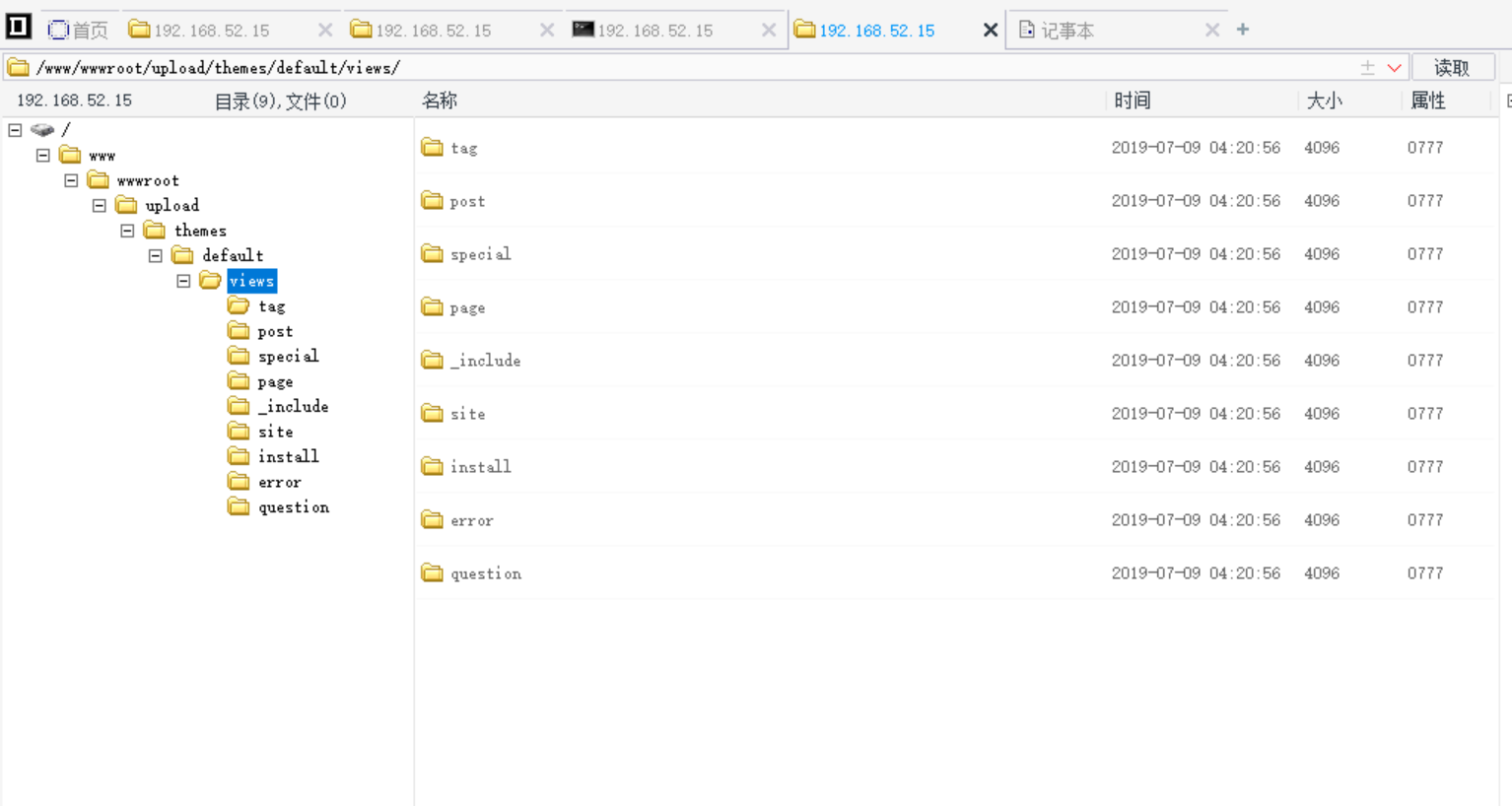
Task: Select themes folder in the tree
Action: coord(200,231)
